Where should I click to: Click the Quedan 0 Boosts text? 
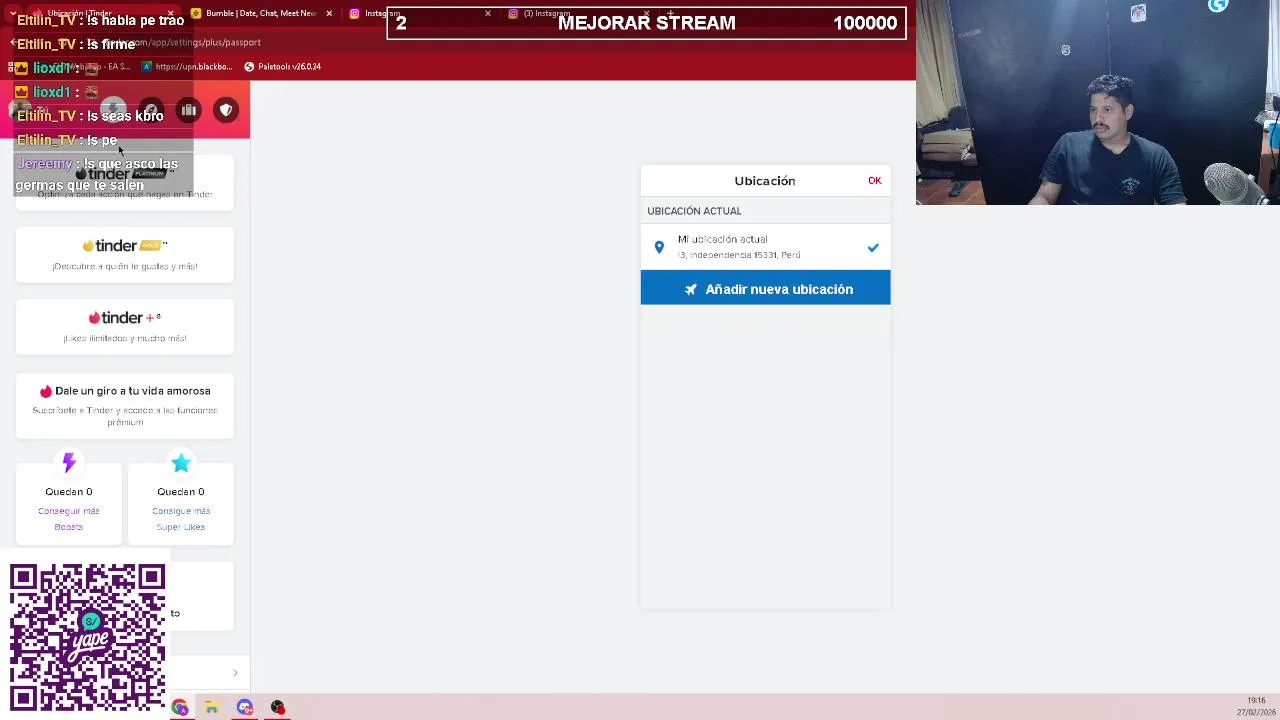69,492
